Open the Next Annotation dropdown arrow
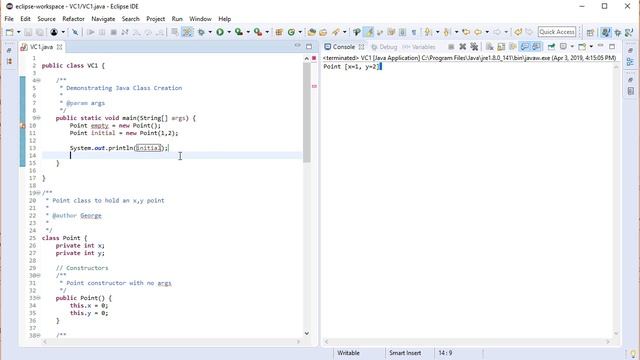Image resolution: width=640 pixels, height=360 pixels. click(437, 32)
